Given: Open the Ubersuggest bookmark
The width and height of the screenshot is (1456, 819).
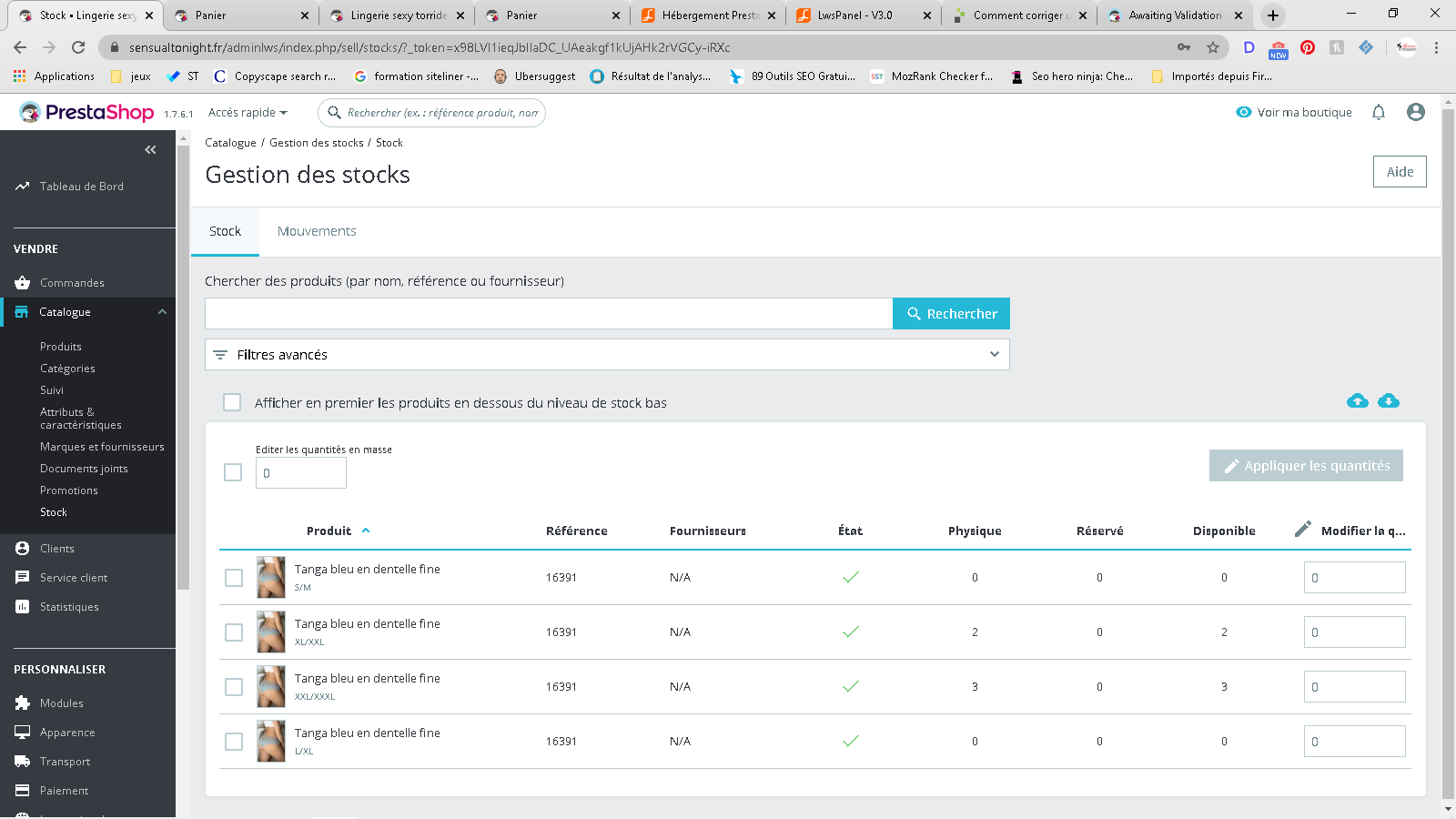Looking at the screenshot, I should coord(535,76).
